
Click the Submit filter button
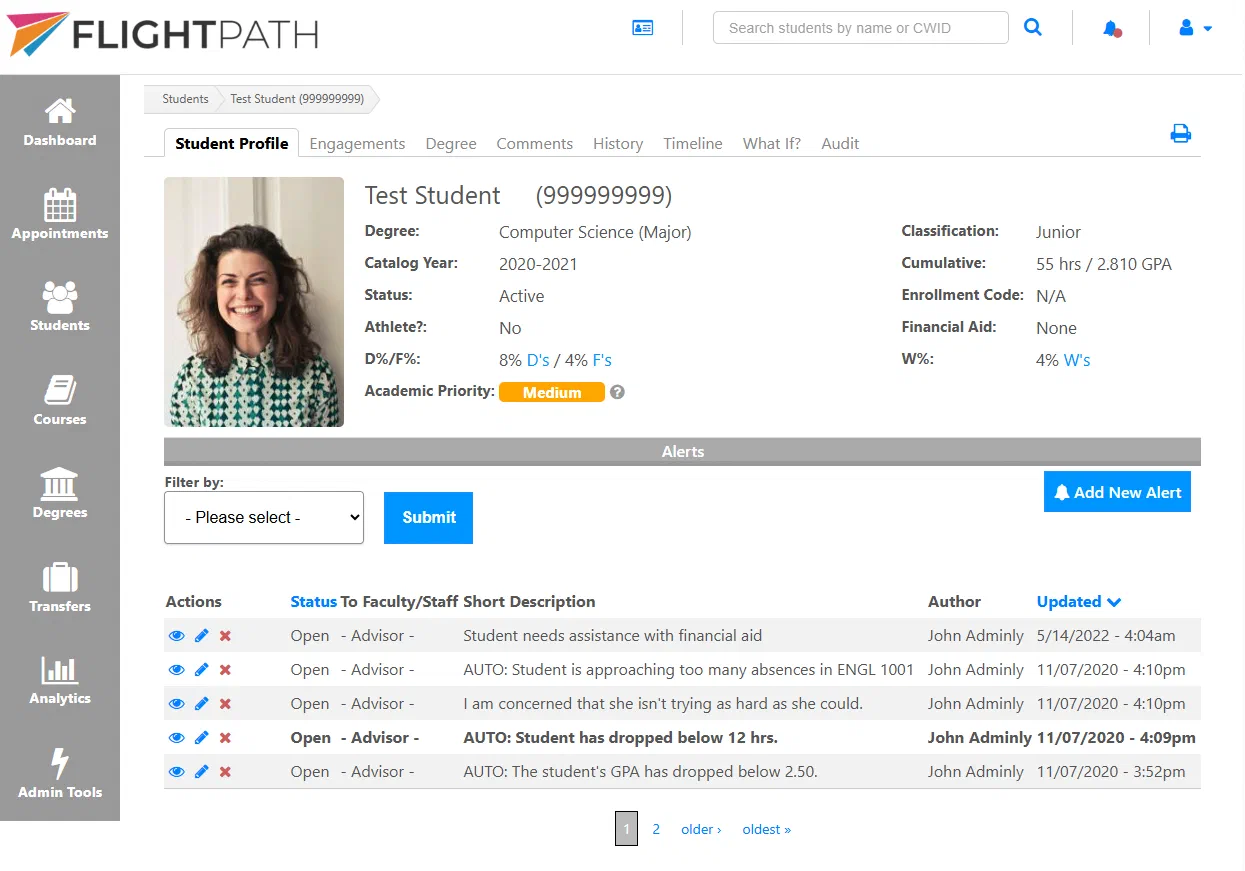coord(429,518)
